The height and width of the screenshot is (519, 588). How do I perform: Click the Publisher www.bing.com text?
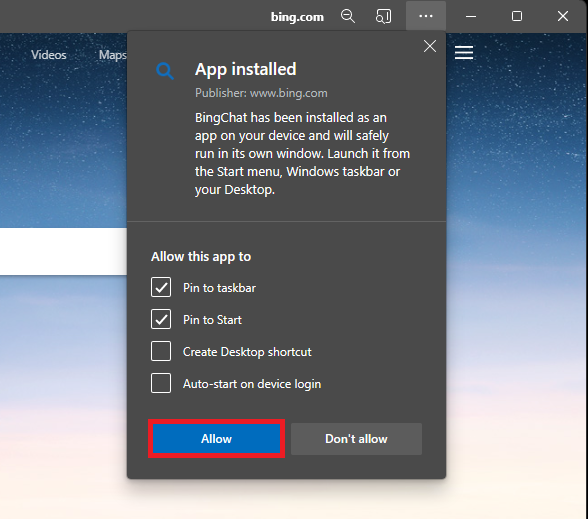click(x=261, y=93)
